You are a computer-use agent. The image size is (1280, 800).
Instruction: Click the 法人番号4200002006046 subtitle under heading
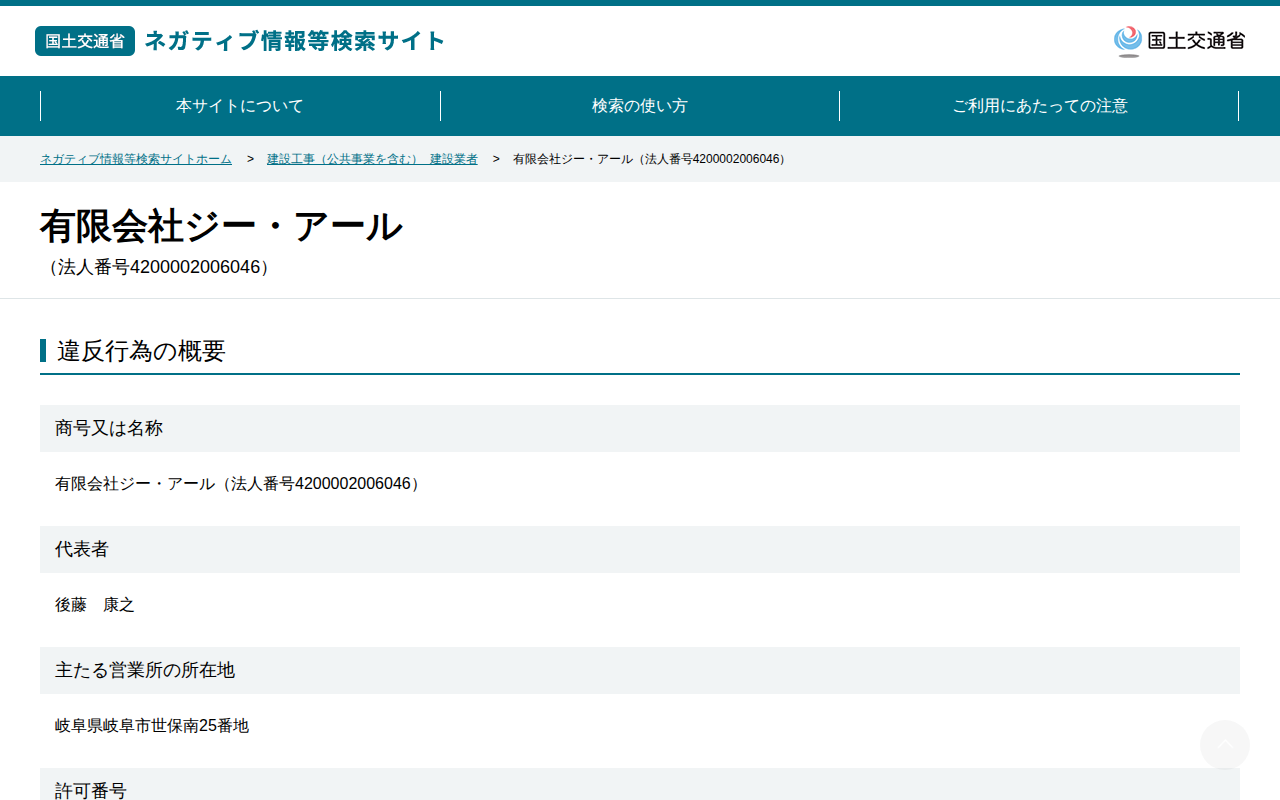(x=158, y=268)
